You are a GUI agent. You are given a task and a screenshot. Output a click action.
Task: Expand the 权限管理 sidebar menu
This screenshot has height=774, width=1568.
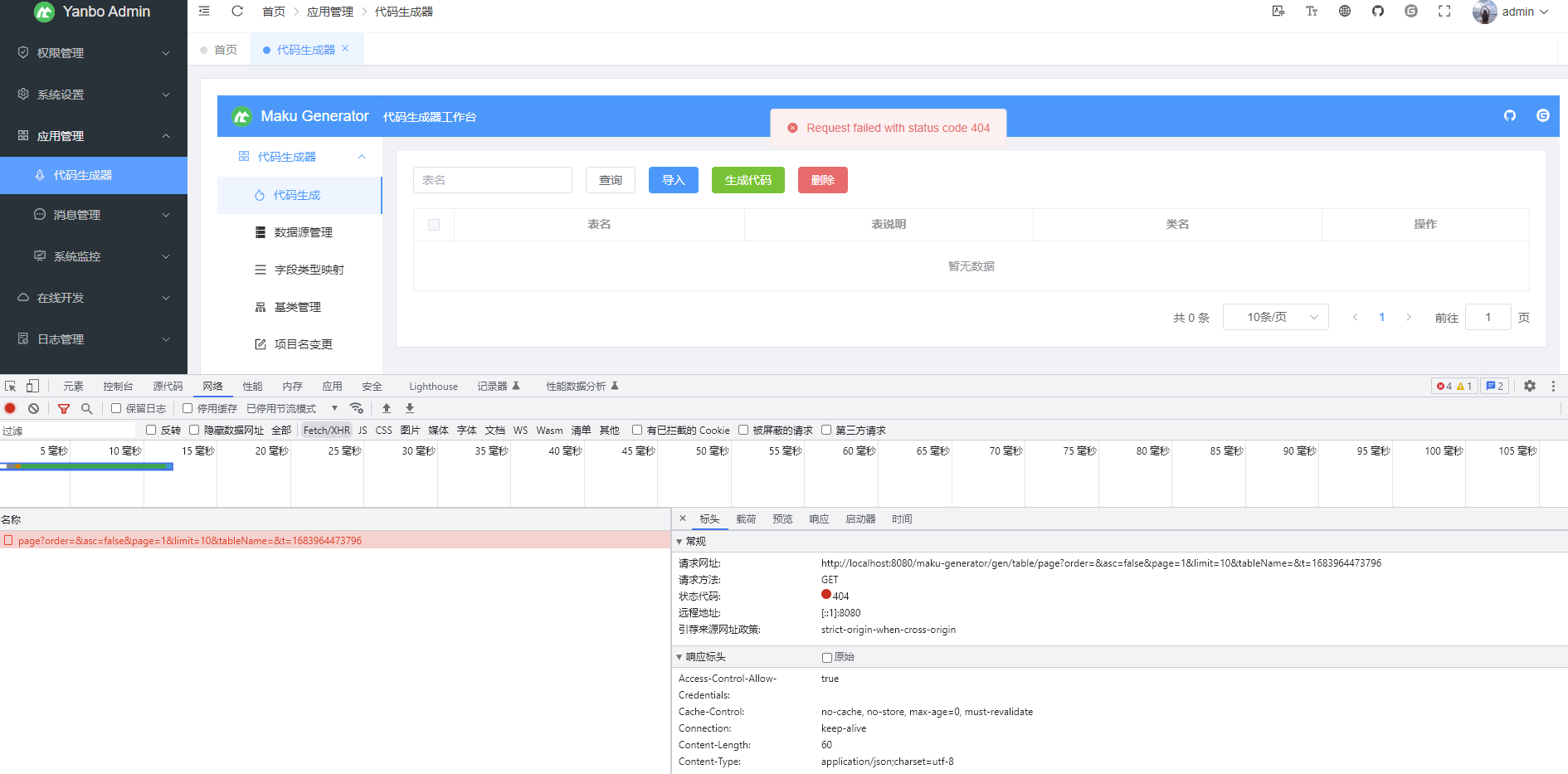tap(94, 53)
